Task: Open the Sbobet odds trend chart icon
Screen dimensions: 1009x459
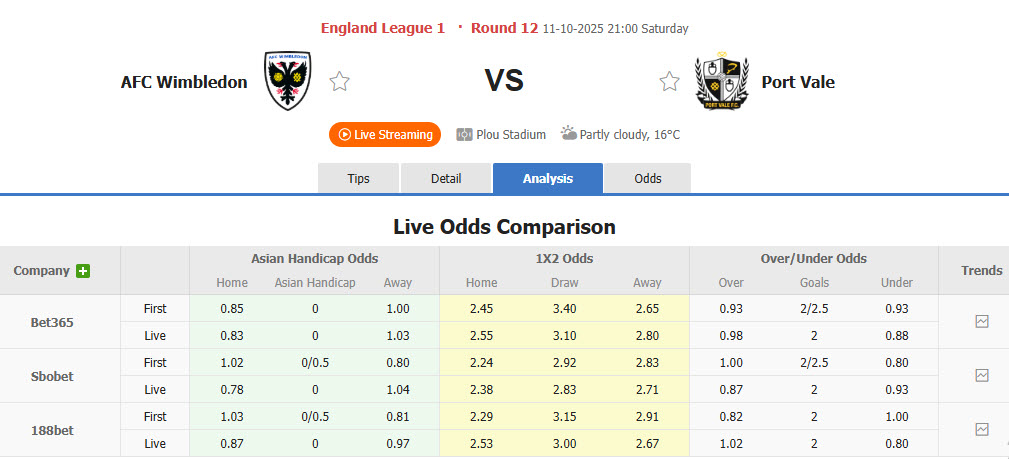Action: tap(982, 376)
